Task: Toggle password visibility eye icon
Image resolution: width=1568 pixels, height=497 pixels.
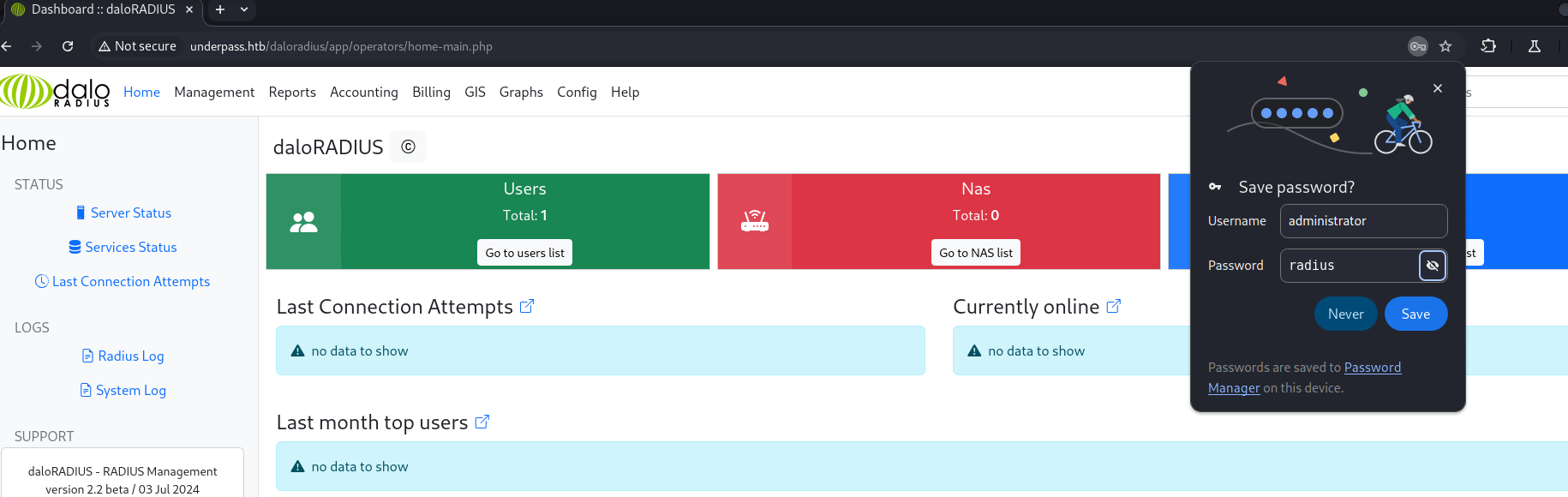Action: point(1433,266)
